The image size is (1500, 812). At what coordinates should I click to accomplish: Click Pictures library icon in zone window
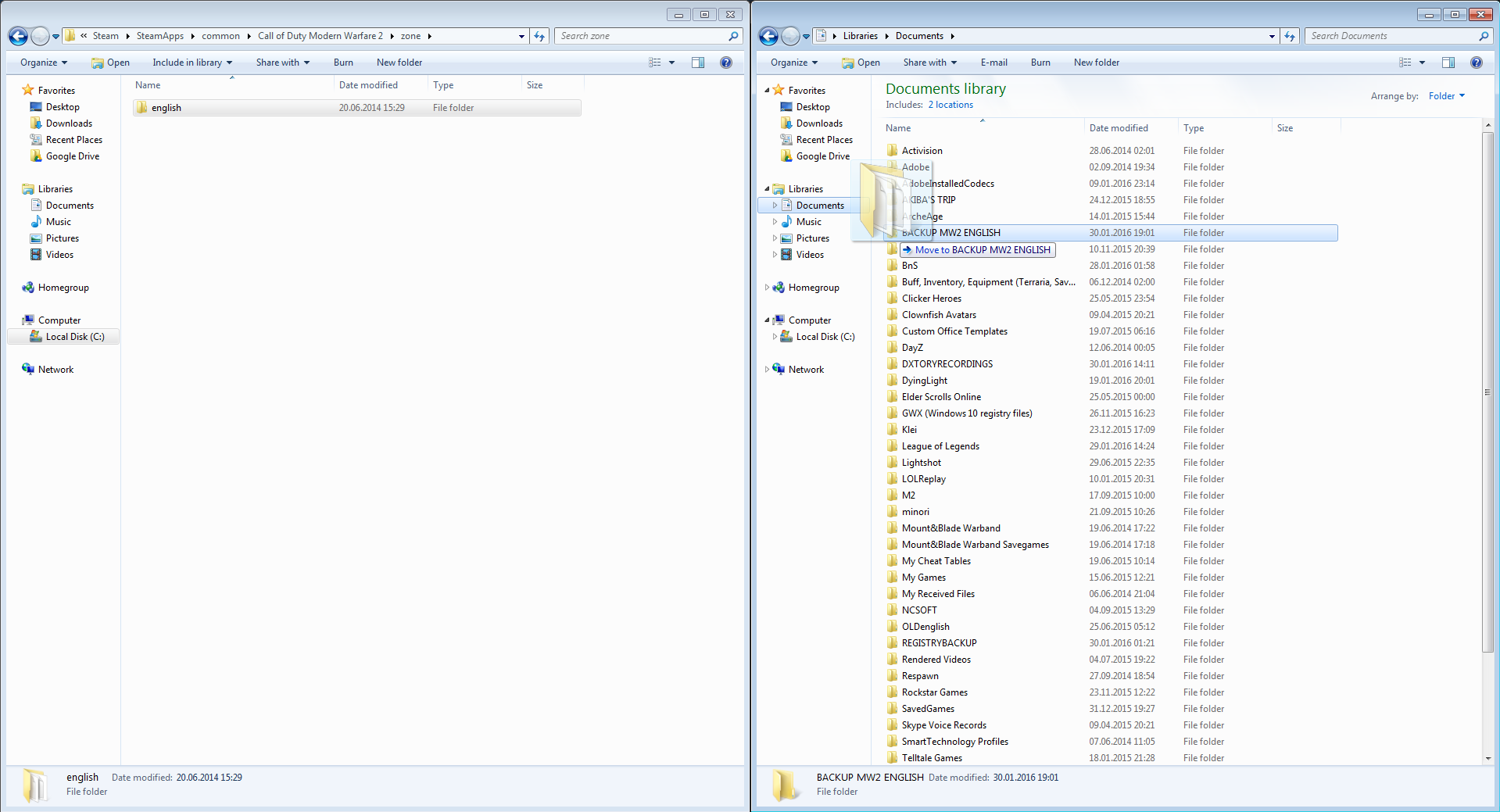tap(36, 238)
